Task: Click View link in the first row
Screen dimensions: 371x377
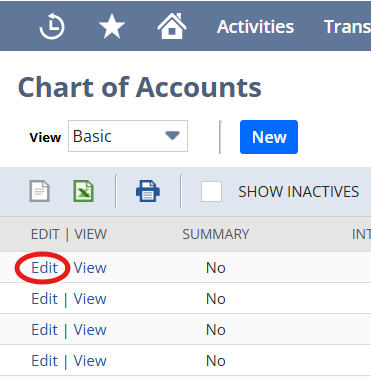Action: (90, 268)
